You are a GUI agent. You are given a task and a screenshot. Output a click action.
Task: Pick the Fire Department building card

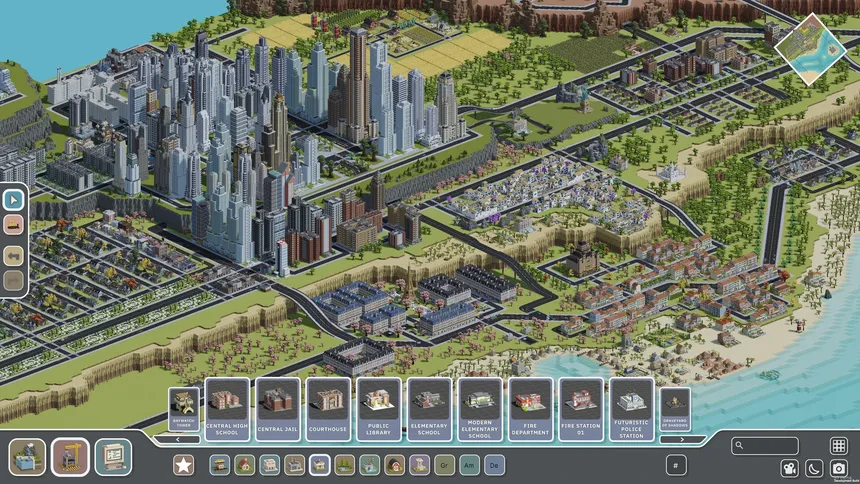530,409
